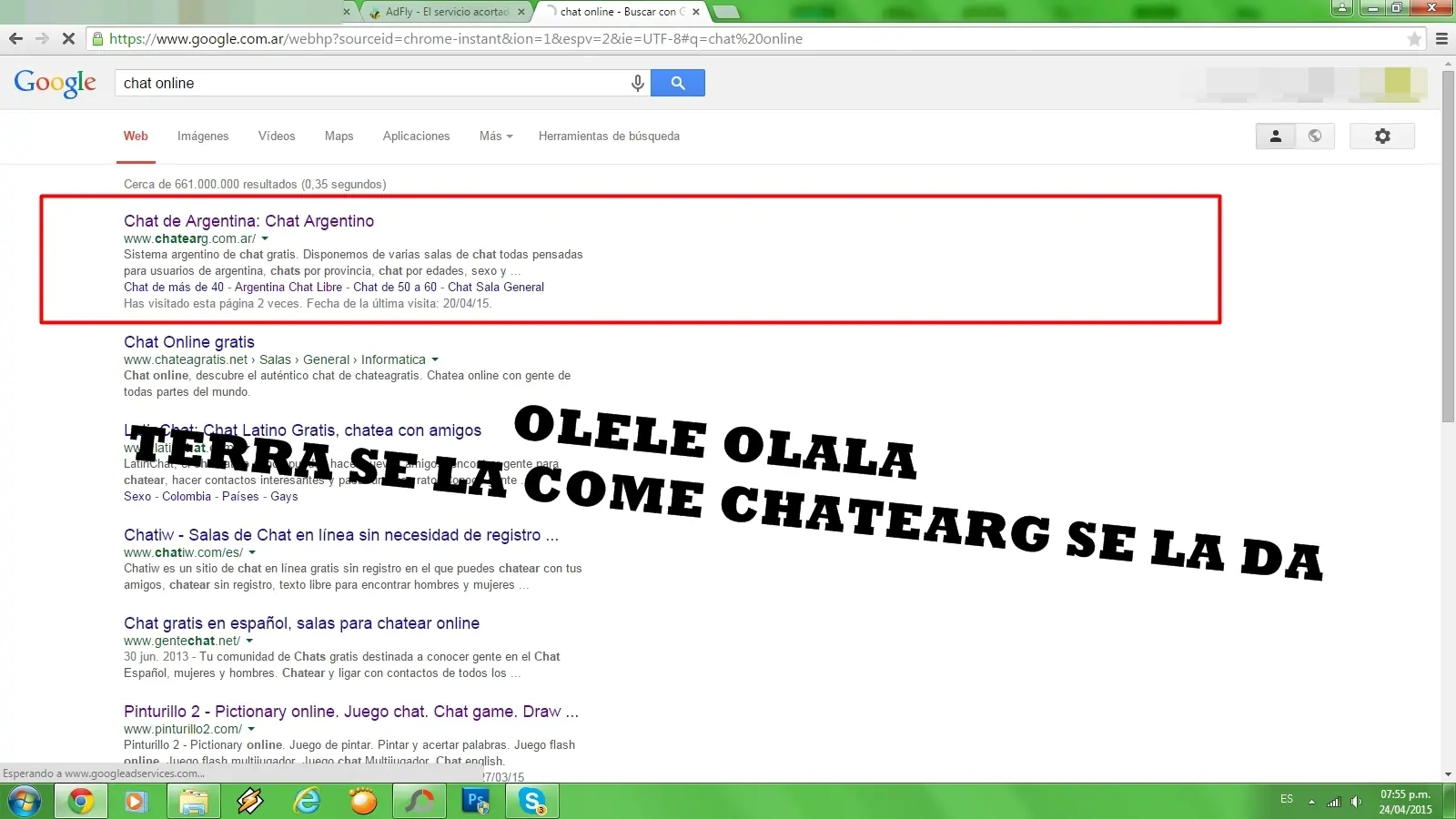Open 'Chat gratis en español' result
This screenshot has width=1456, height=819.
pos(301,623)
